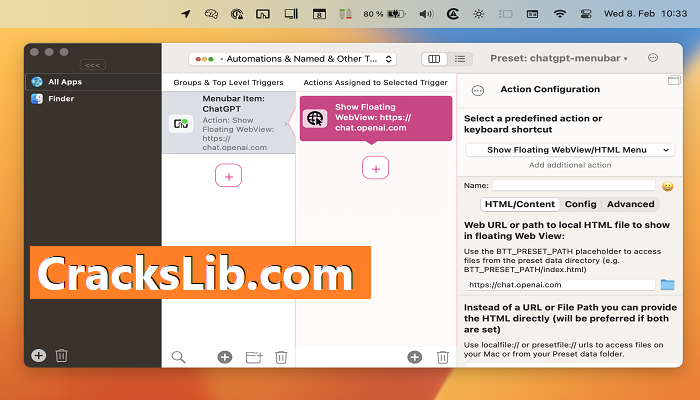Click the globe icon on WebView action
Viewport: 700px width, 400px height.
coord(315,119)
